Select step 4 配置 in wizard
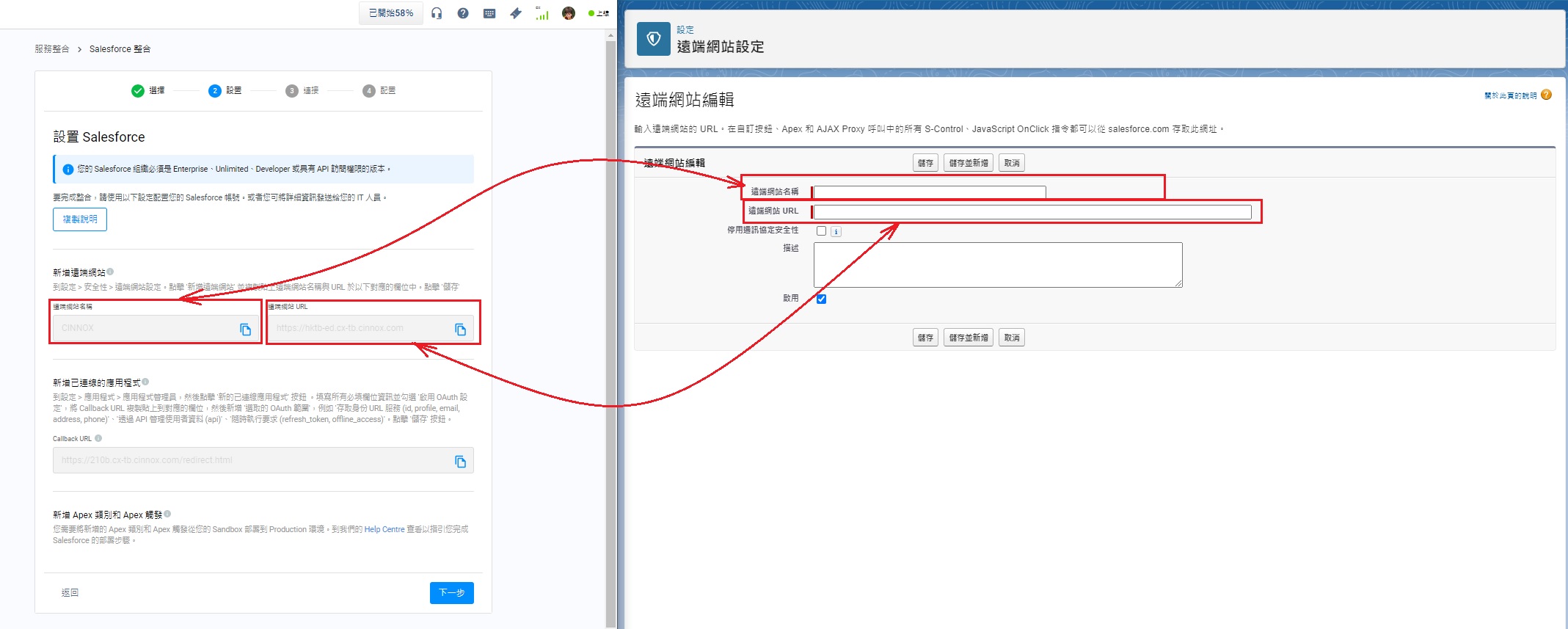The width and height of the screenshot is (1568, 629). (379, 90)
